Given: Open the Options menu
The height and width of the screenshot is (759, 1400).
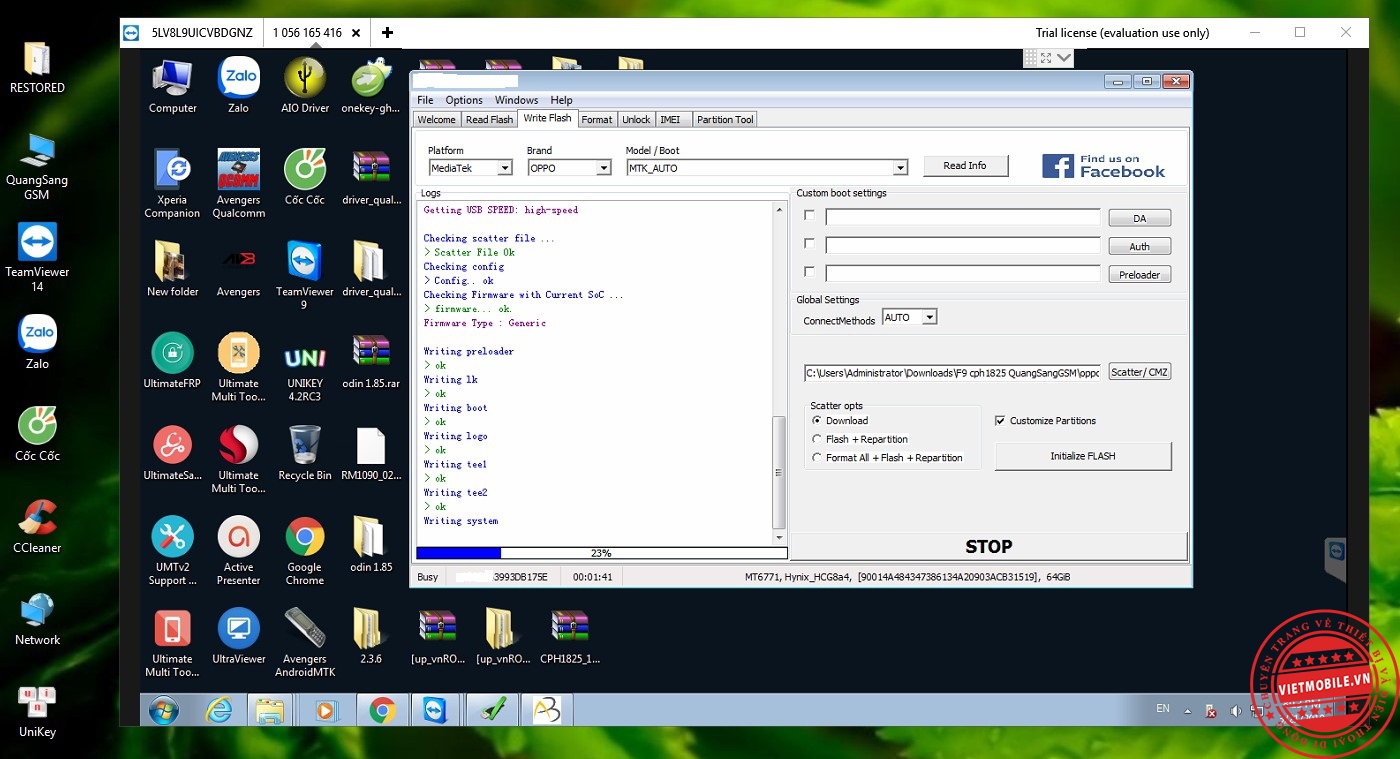Looking at the screenshot, I should click(x=464, y=100).
